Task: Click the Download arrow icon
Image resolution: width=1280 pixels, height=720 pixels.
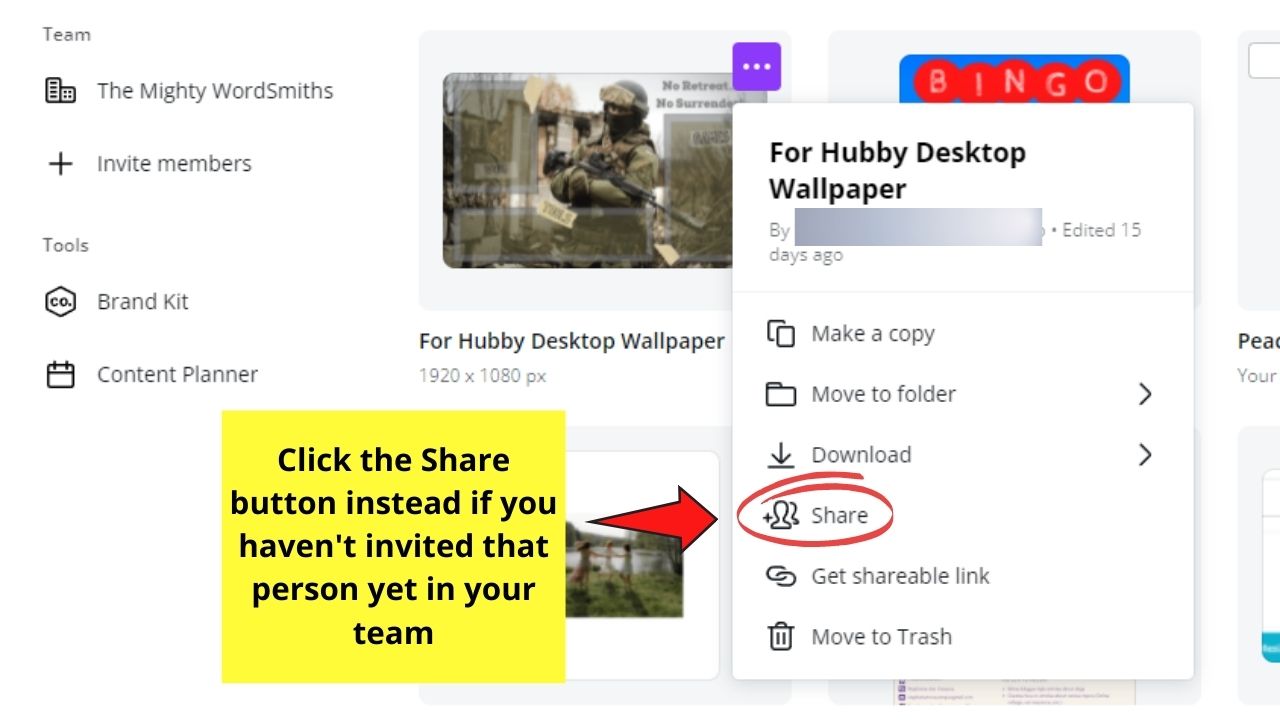Action: (780, 455)
